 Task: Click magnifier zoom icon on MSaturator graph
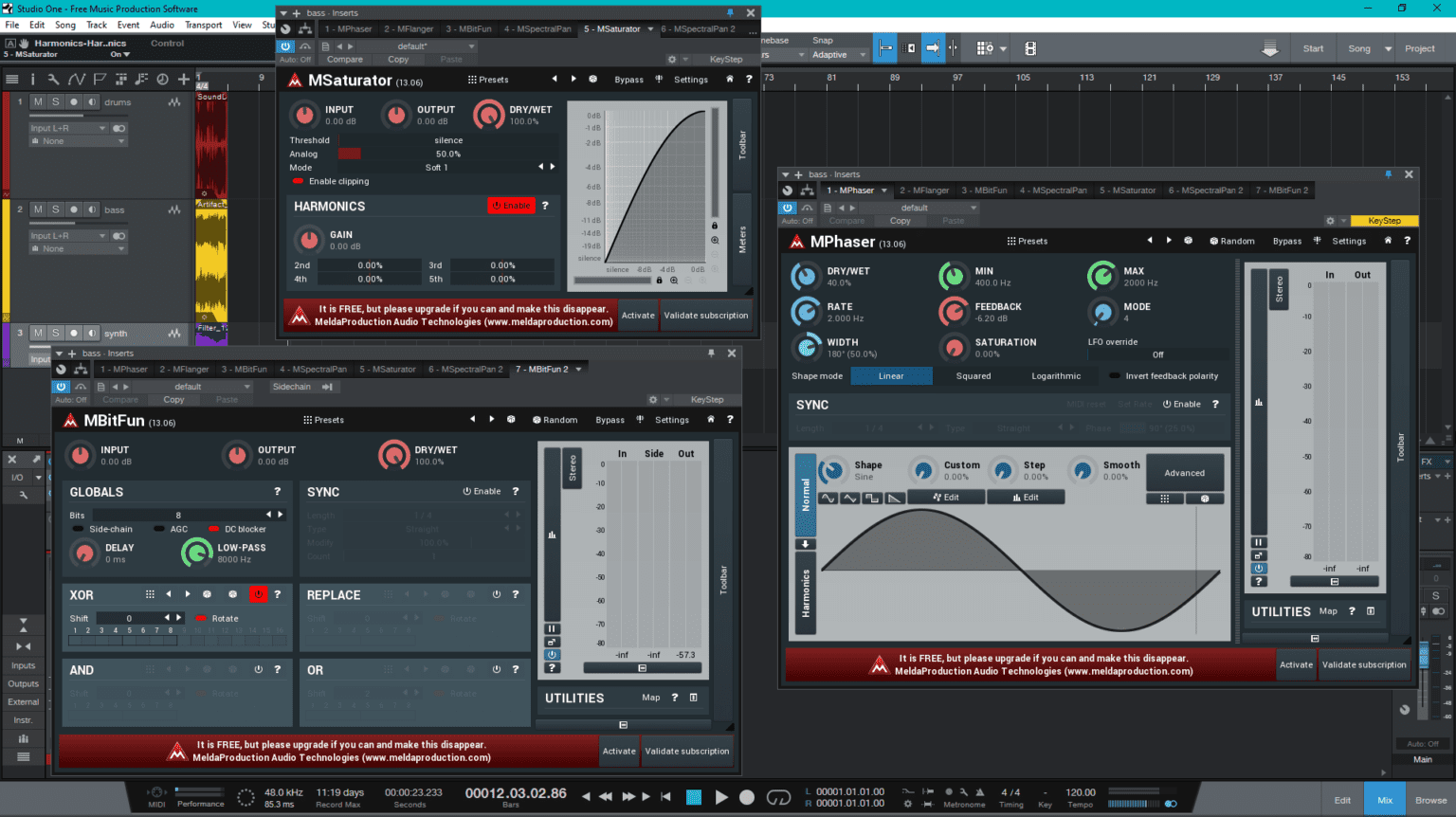715,240
